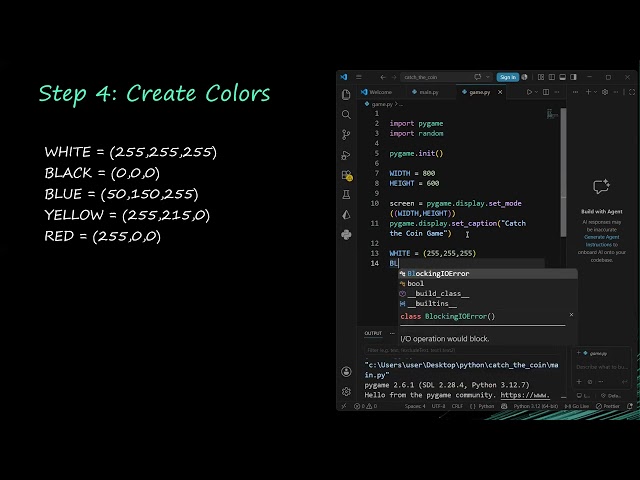
Task: Open the Search view in activity bar
Action: tap(346, 114)
